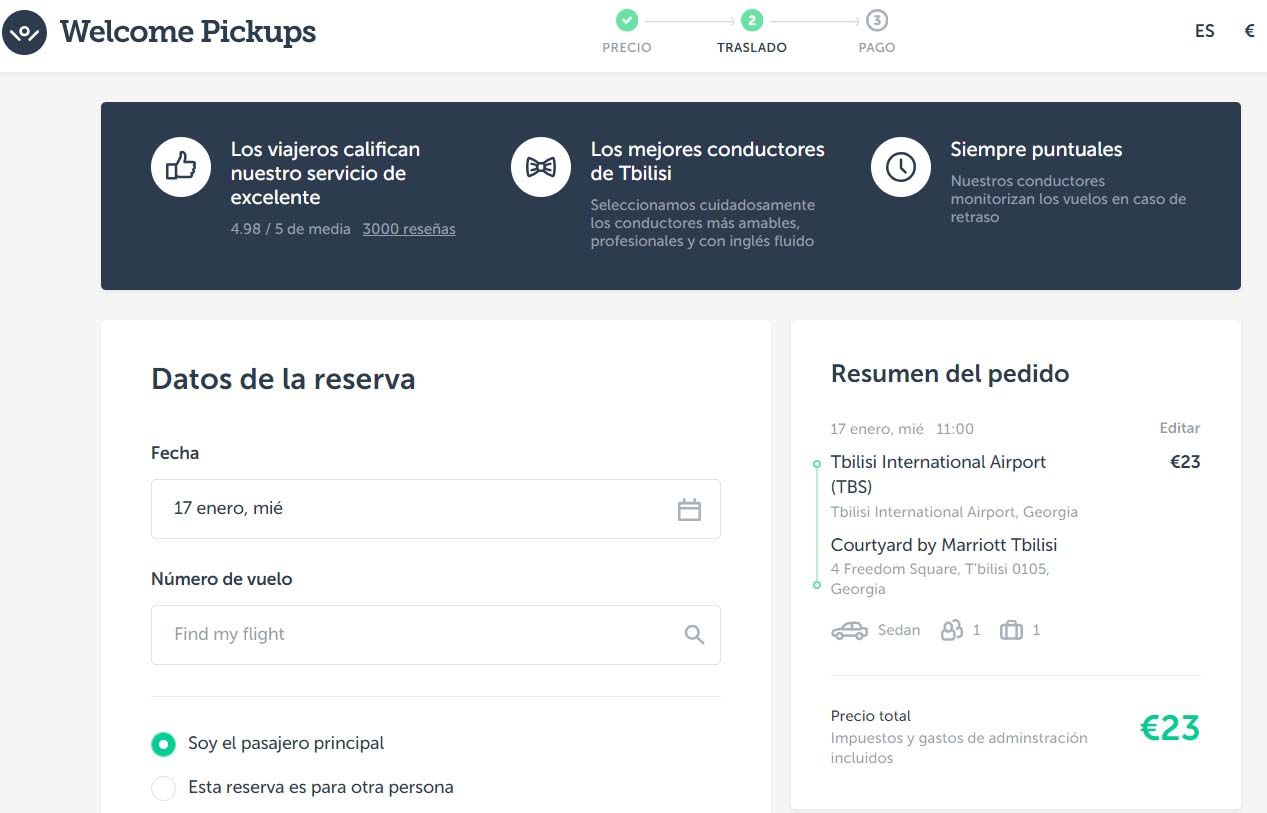Go to the TRASLADO step label
This screenshot has height=813, width=1267.
click(x=752, y=47)
